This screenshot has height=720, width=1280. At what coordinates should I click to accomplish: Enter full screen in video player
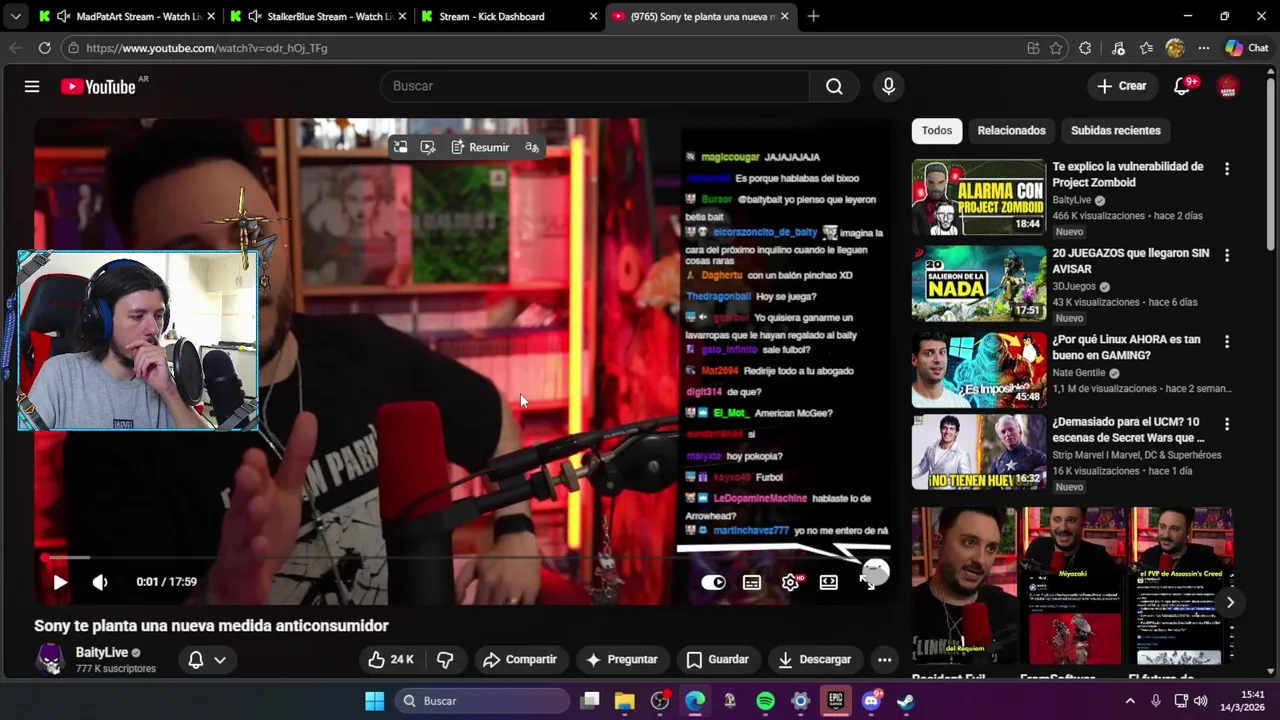[x=868, y=582]
